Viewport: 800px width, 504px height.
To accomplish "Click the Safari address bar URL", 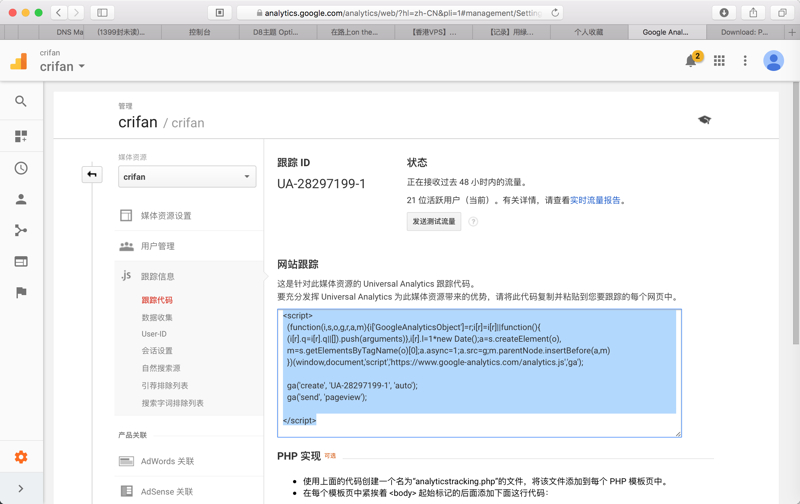I will [401, 13].
